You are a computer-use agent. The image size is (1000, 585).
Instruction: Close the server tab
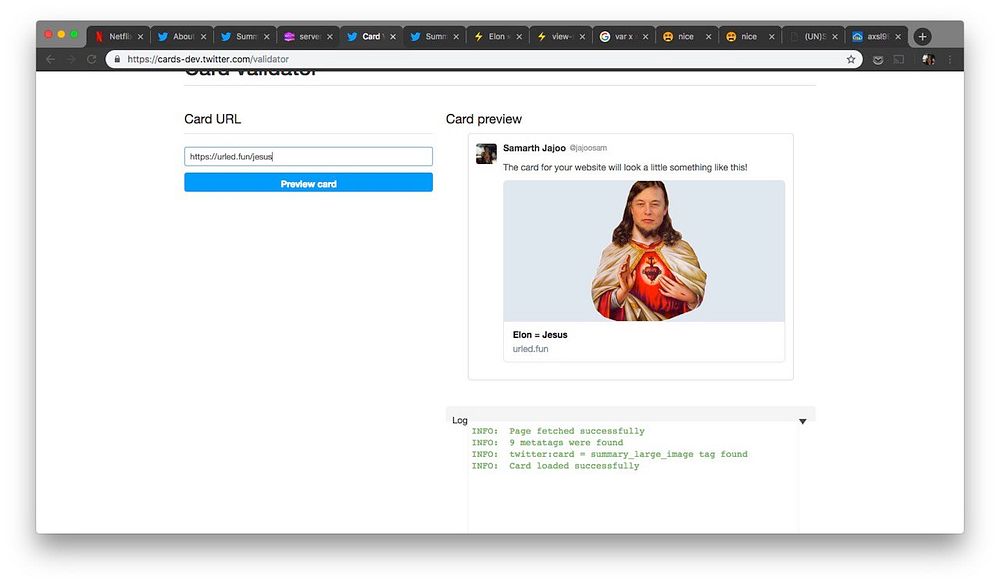330,37
